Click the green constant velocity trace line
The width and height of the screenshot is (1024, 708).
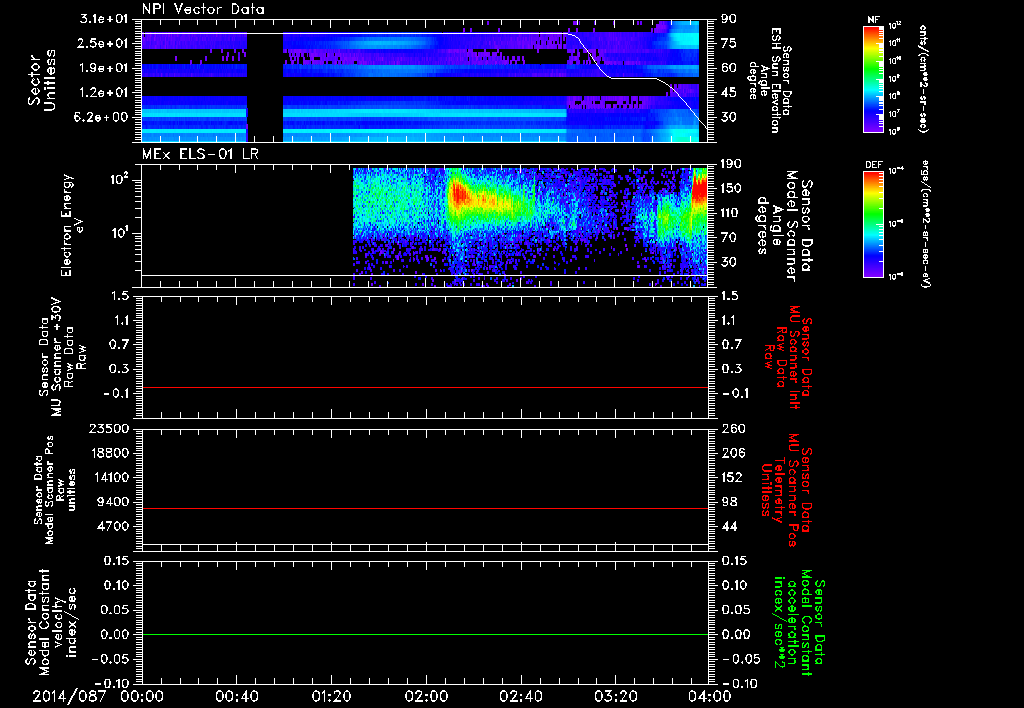pos(424,634)
